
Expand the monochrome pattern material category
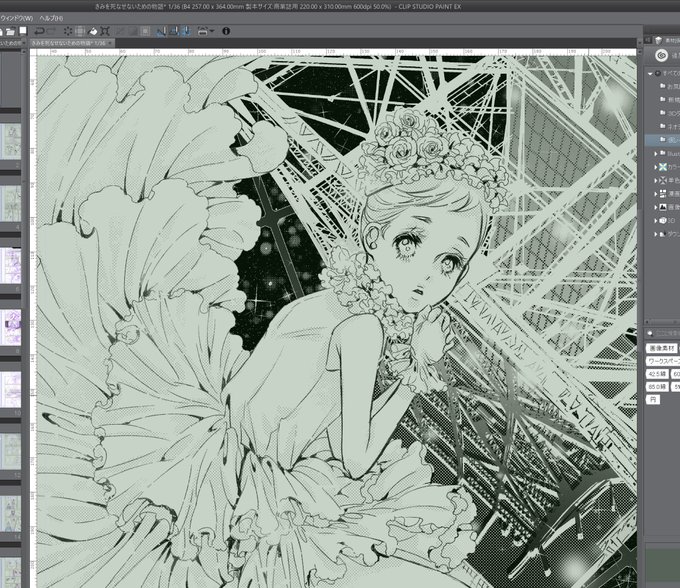tap(656, 180)
